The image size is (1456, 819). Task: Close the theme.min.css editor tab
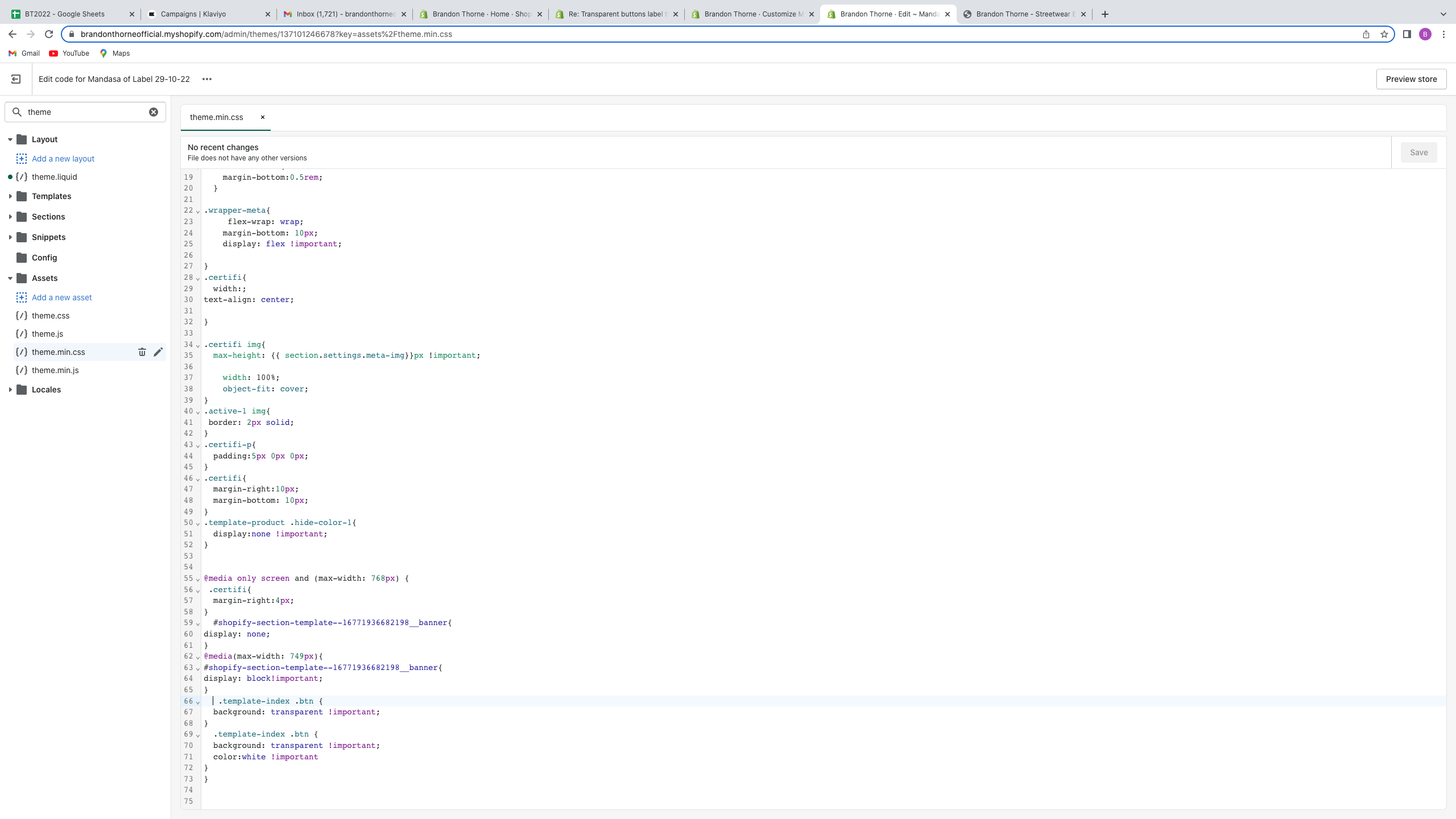[x=263, y=117]
